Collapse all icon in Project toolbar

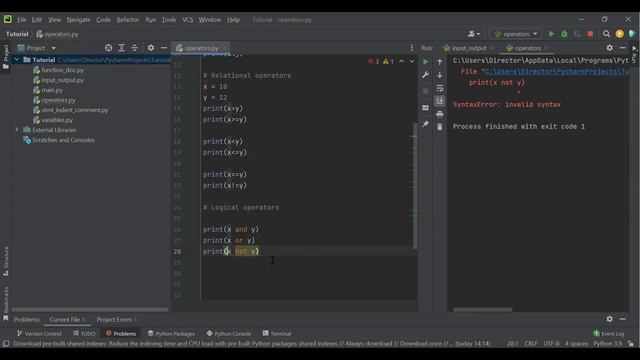(x=134, y=48)
